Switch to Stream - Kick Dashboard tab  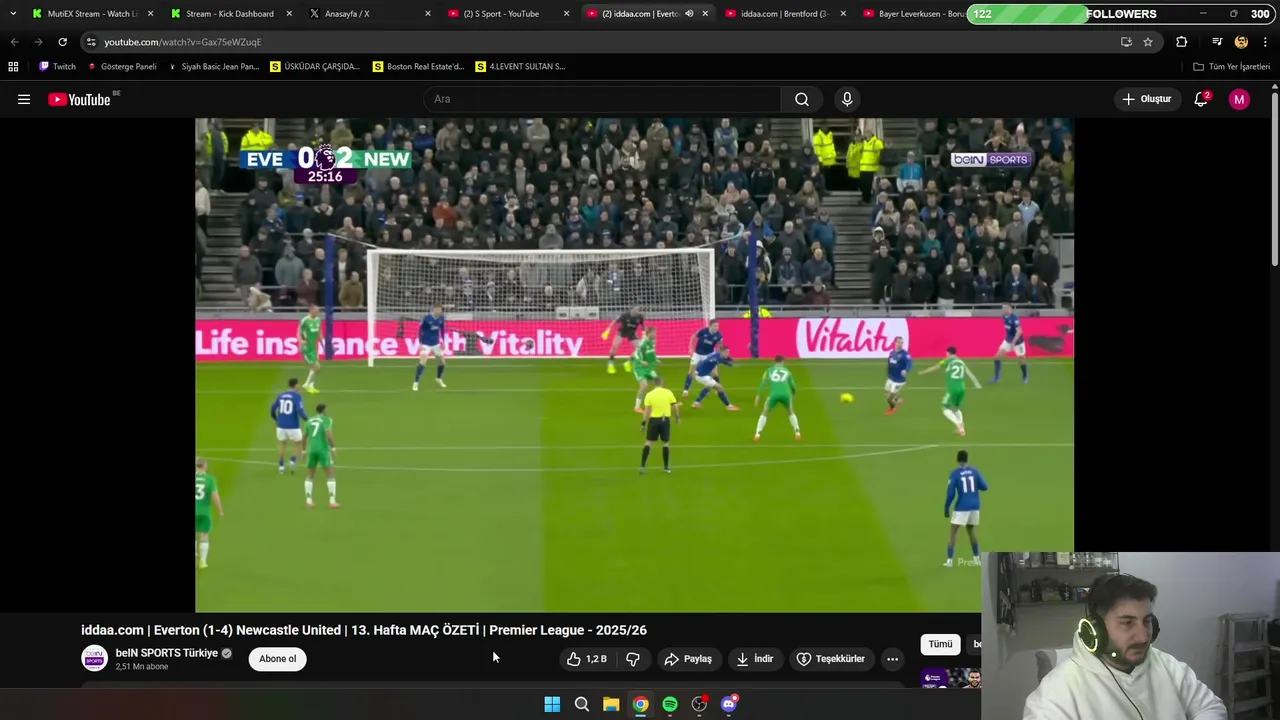click(x=229, y=14)
